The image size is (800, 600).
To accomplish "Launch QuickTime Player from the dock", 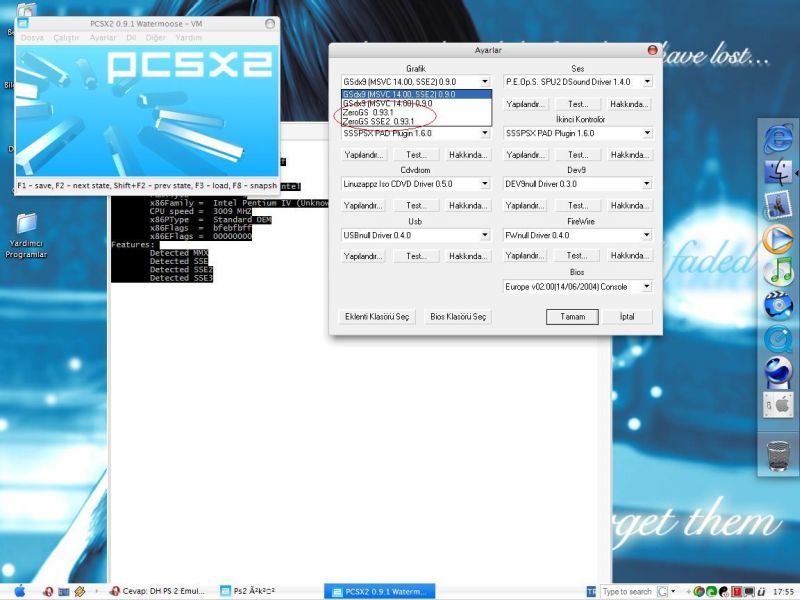I will point(778,339).
